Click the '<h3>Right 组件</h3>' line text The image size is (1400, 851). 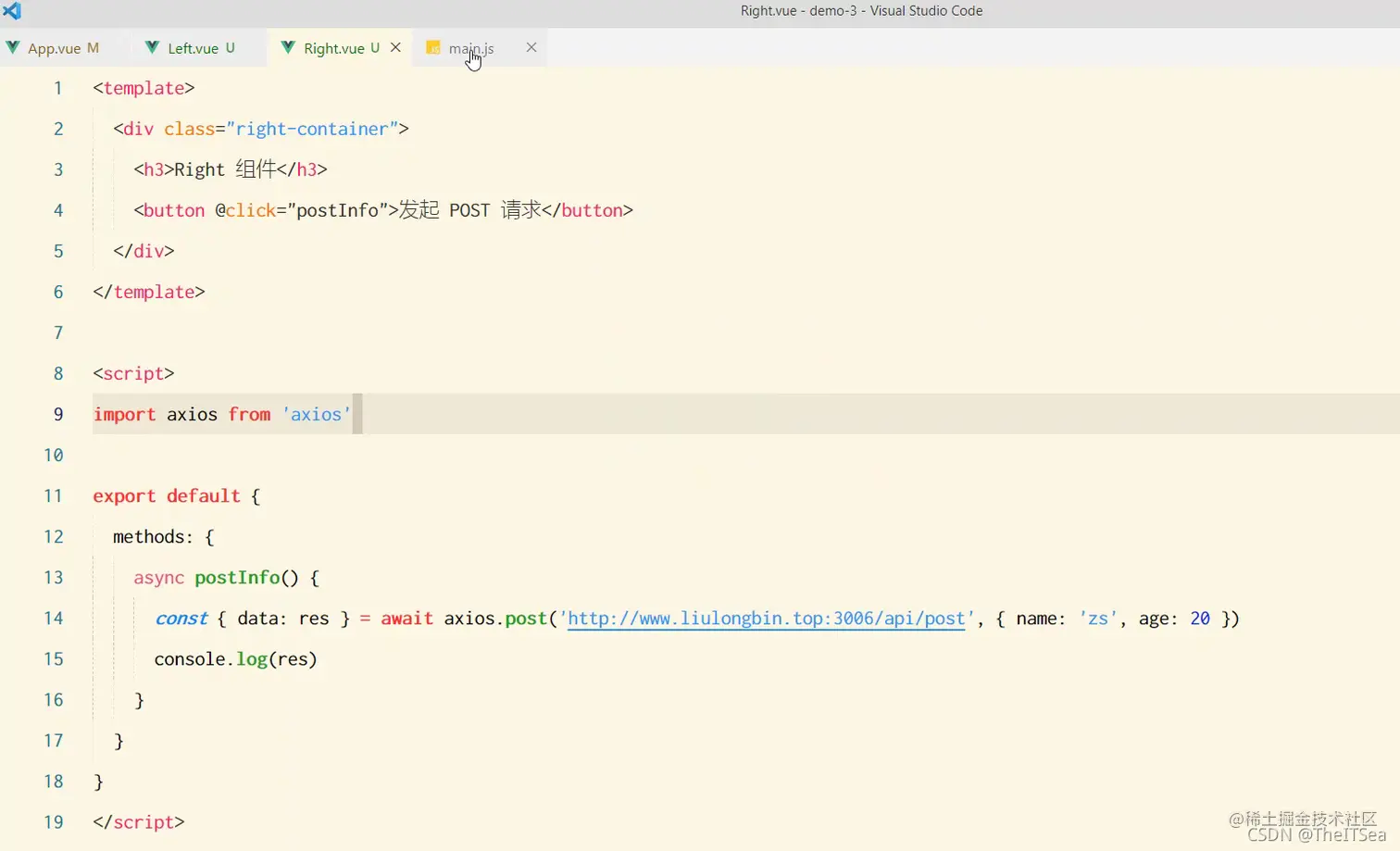[x=231, y=169]
